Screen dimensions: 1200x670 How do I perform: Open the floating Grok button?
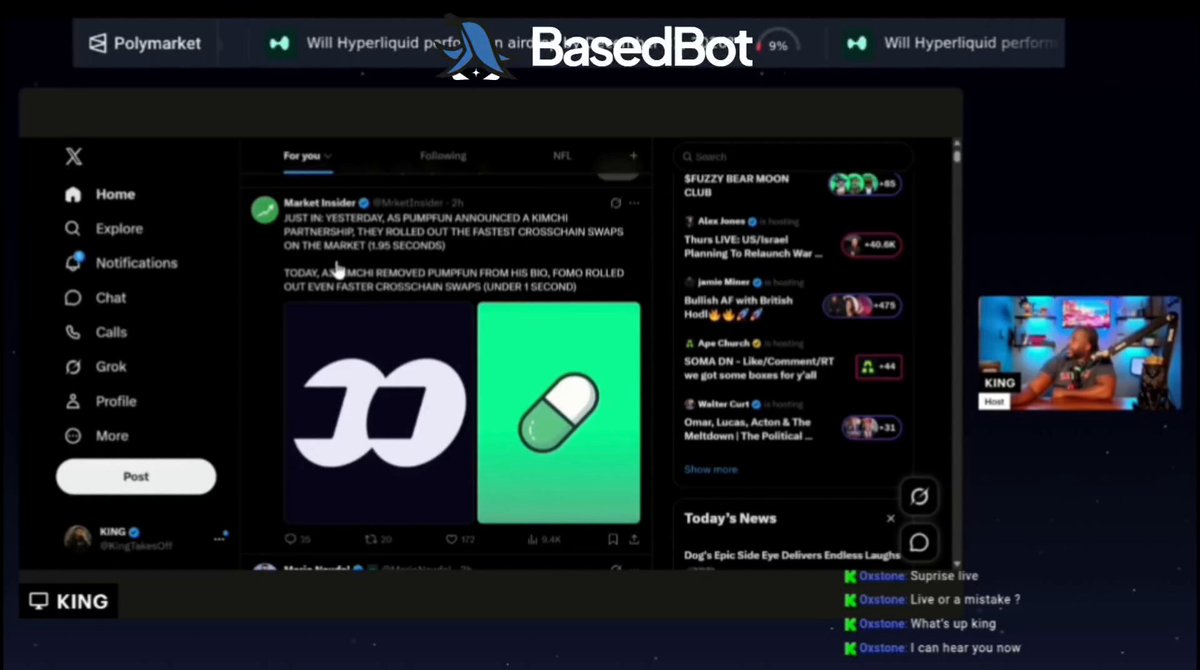pos(919,497)
